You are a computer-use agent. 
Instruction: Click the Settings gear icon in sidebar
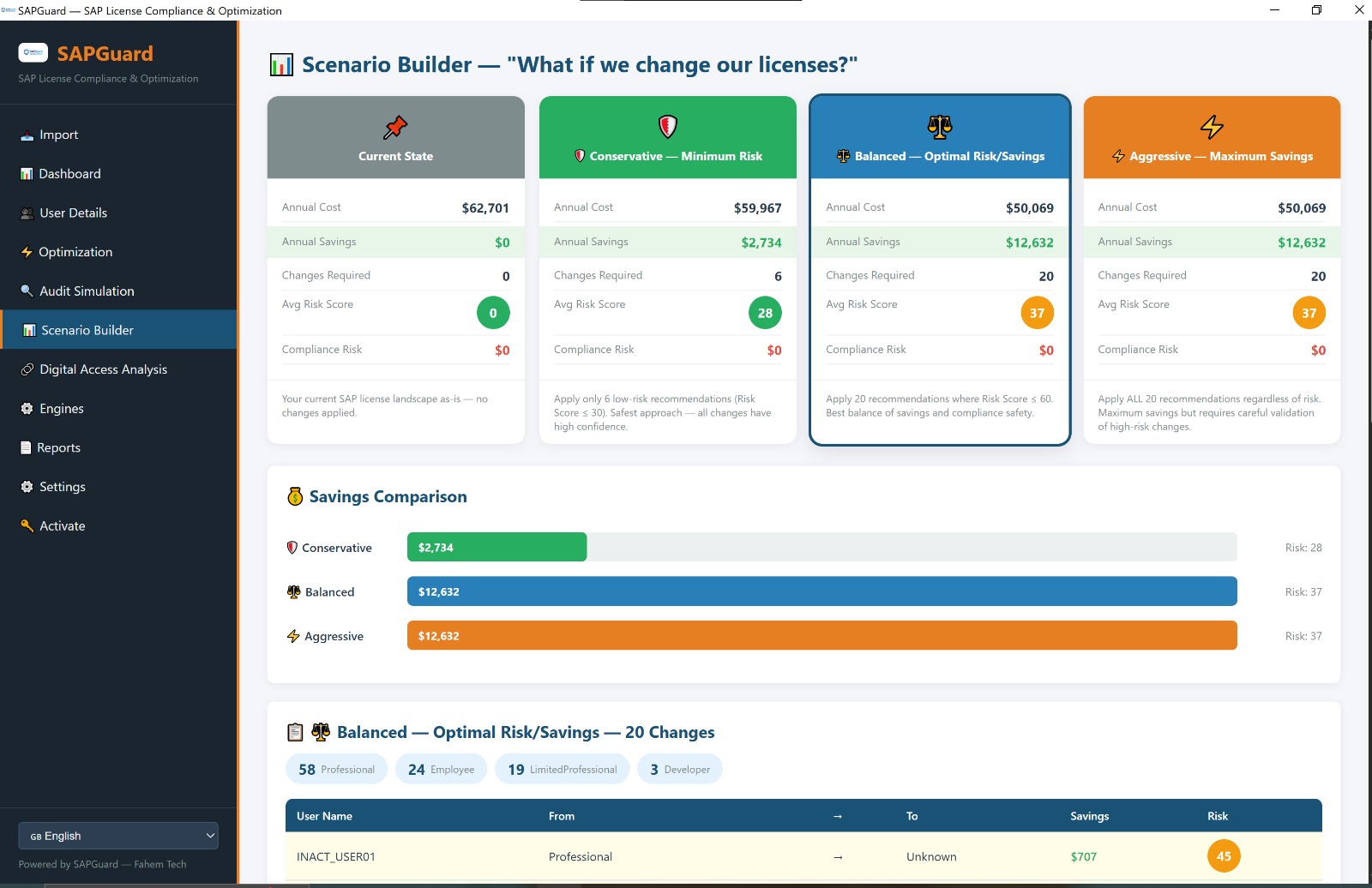(x=27, y=487)
